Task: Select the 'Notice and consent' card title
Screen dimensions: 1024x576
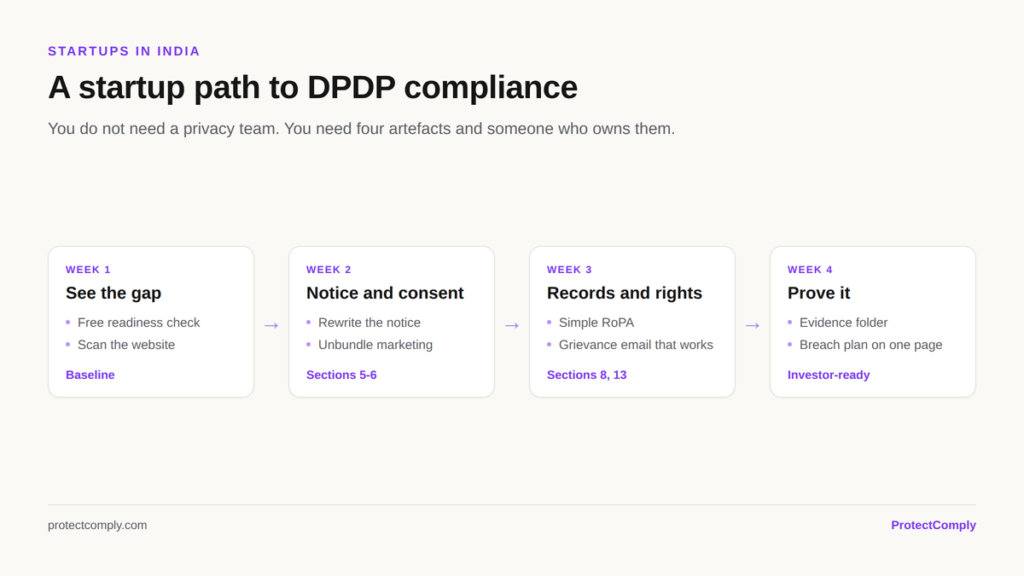Action: 385,293
